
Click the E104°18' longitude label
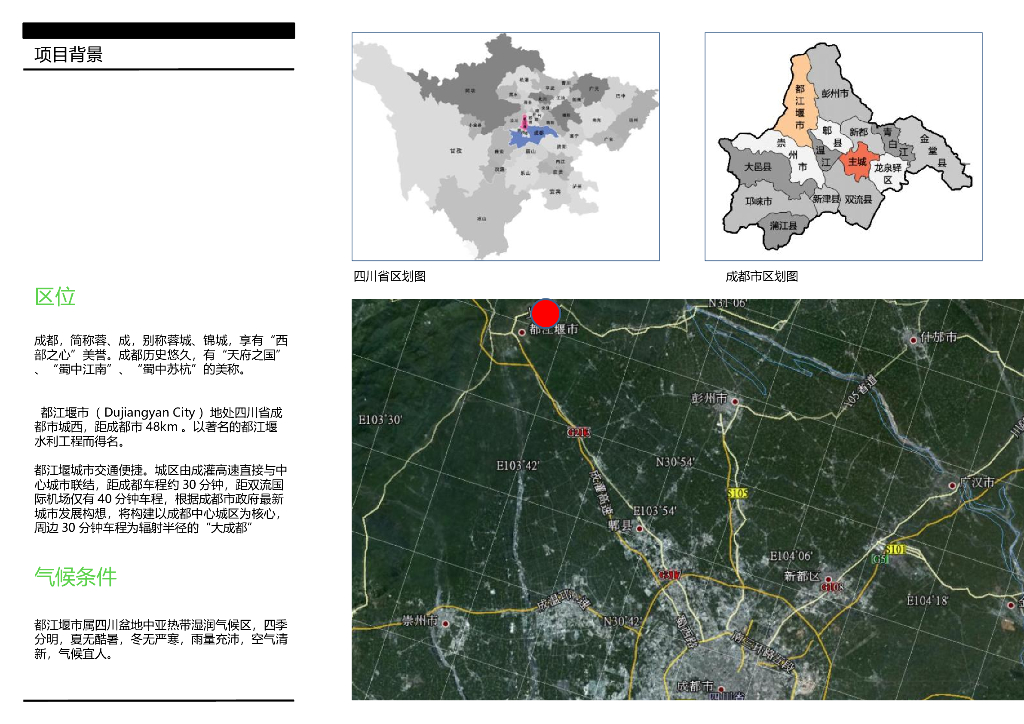point(927,600)
